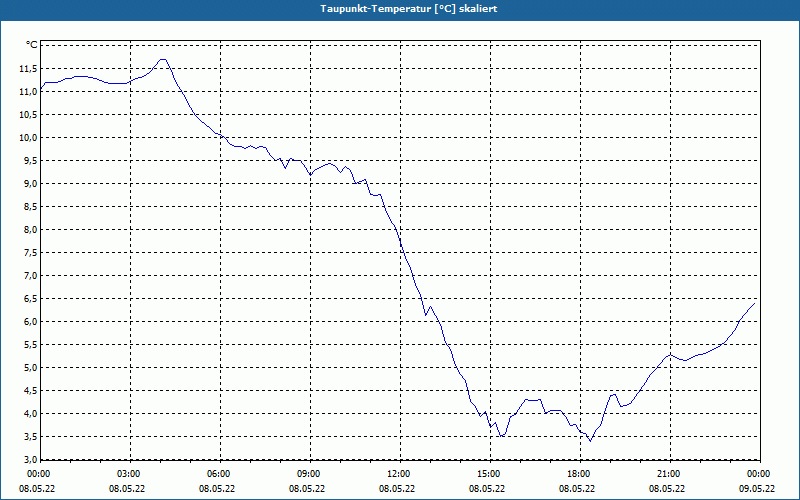This screenshot has height=500, width=800.
Task: Click the 10,5 y-axis value
Action: point(28,115)
